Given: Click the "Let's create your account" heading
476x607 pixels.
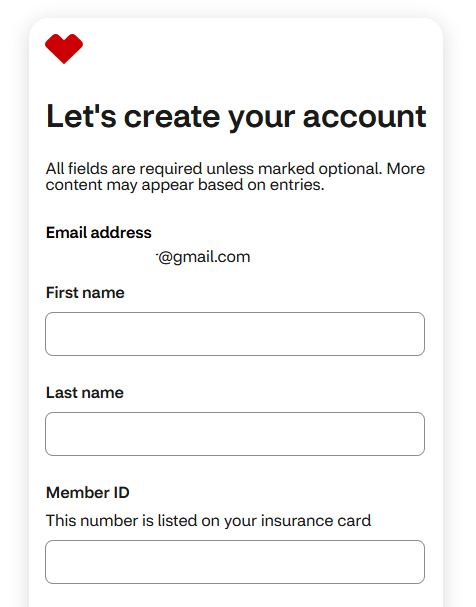Looking at the screenshot, I should (236, 116).
